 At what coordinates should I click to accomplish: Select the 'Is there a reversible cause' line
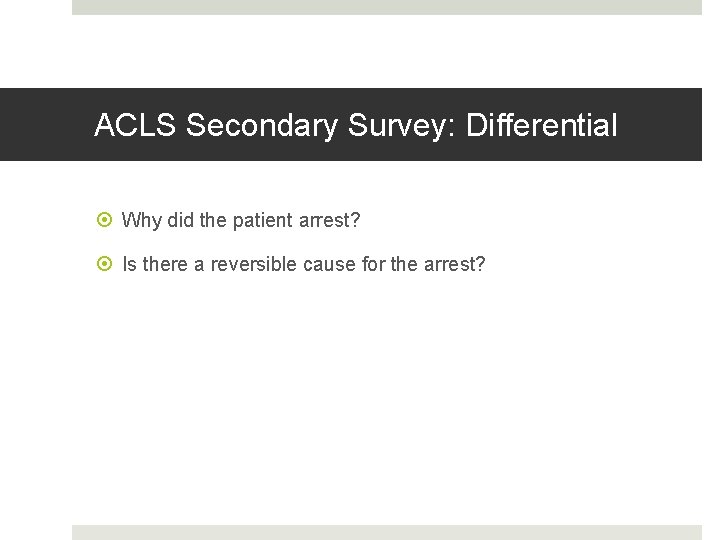click(303, 265)
